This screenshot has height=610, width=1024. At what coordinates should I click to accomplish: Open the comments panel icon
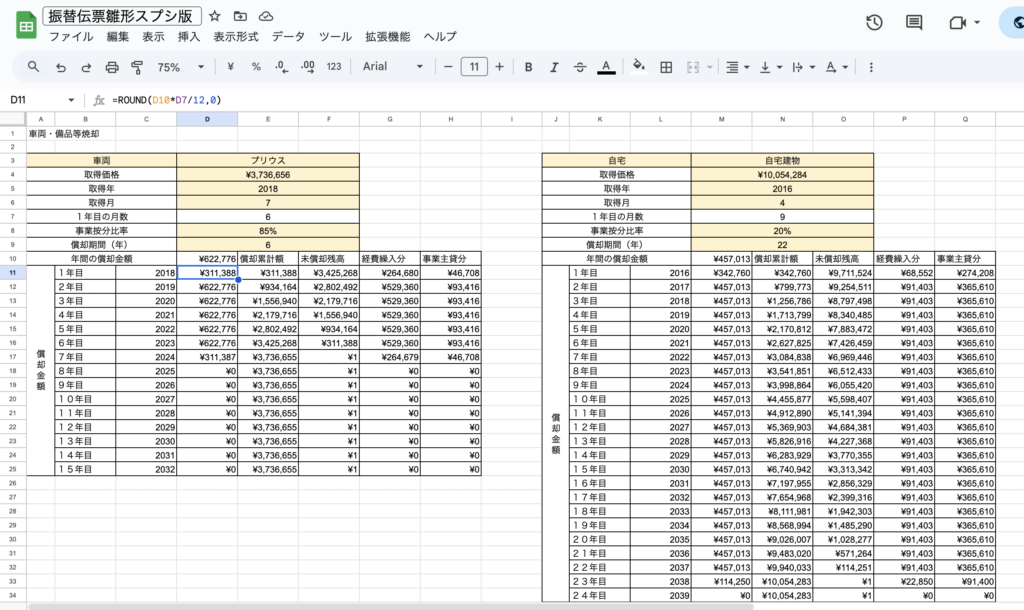(x=914, y=22)
